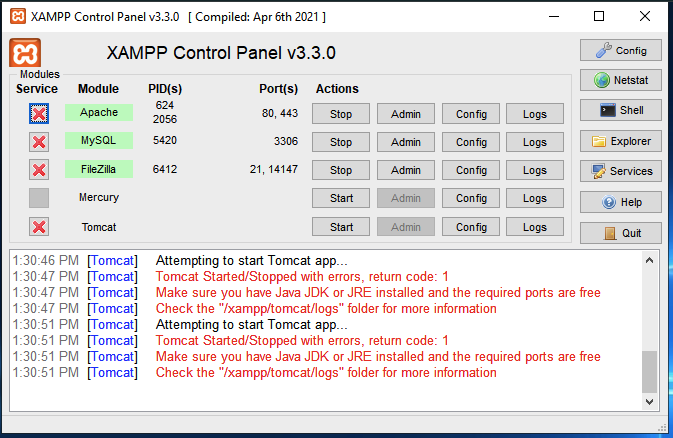The width and height of the screenshot is (673, 438).
Task: Click the Mercury module name
Action: 99,197
